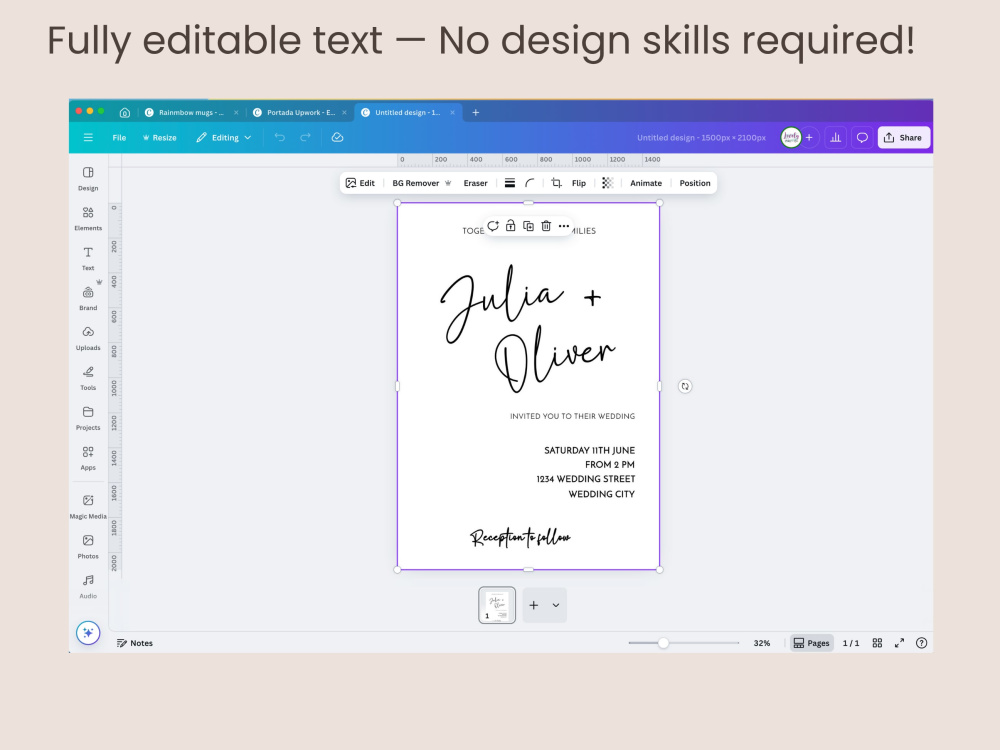
Task: Open the Apps panel
Action: (x=88, y=458)
